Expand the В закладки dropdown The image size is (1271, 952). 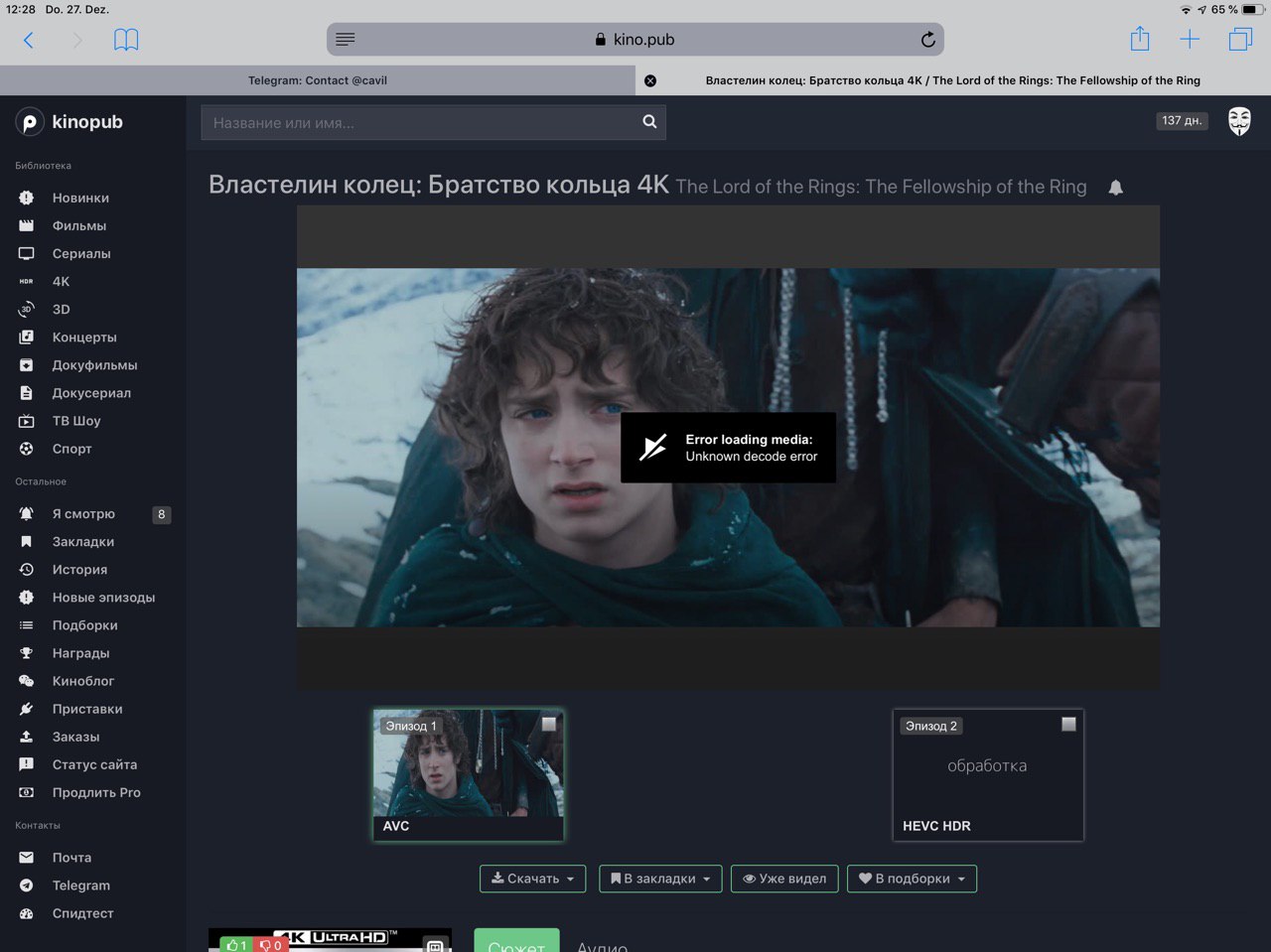660,879
